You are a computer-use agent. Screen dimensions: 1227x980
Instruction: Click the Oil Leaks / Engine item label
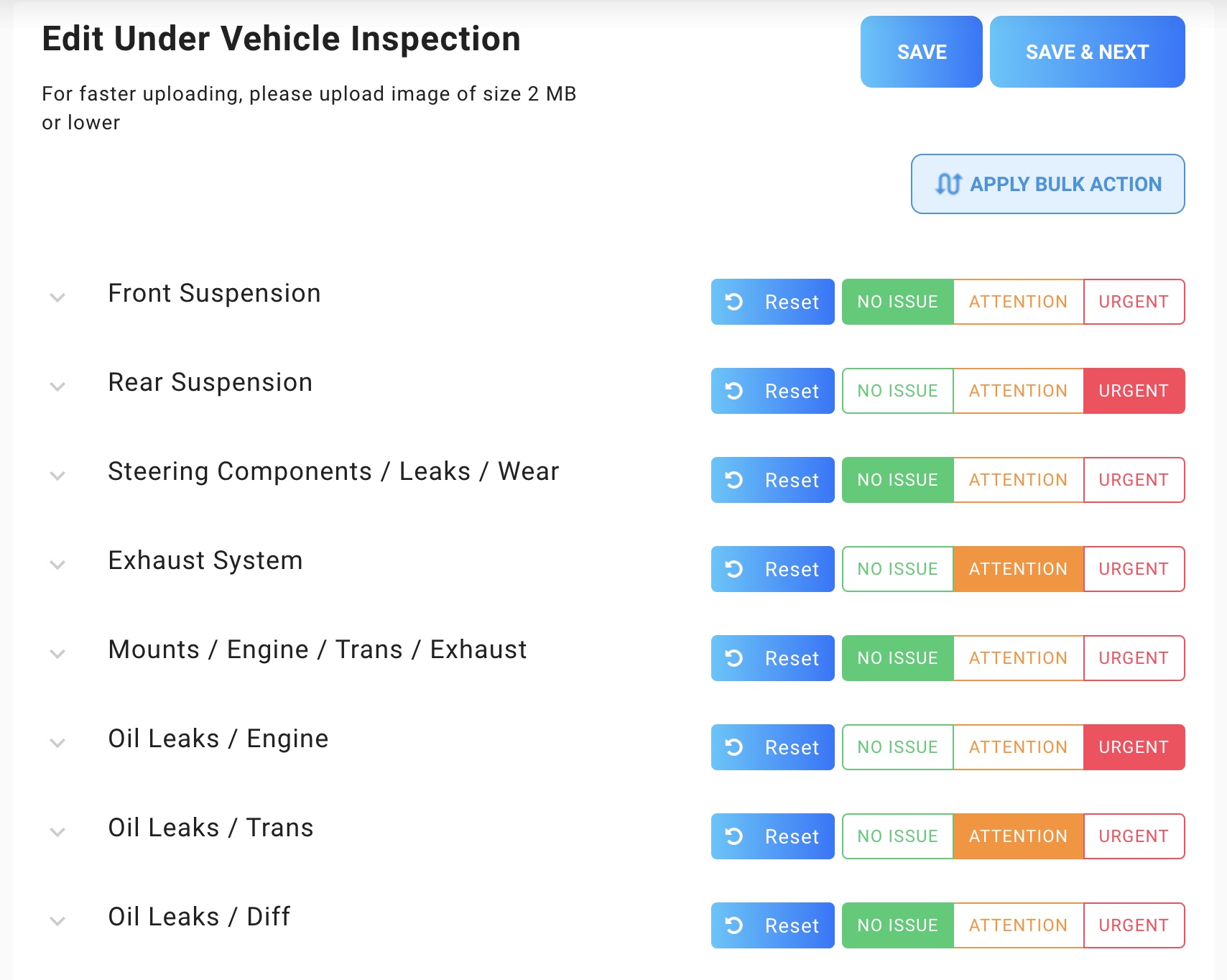point(218,739)
